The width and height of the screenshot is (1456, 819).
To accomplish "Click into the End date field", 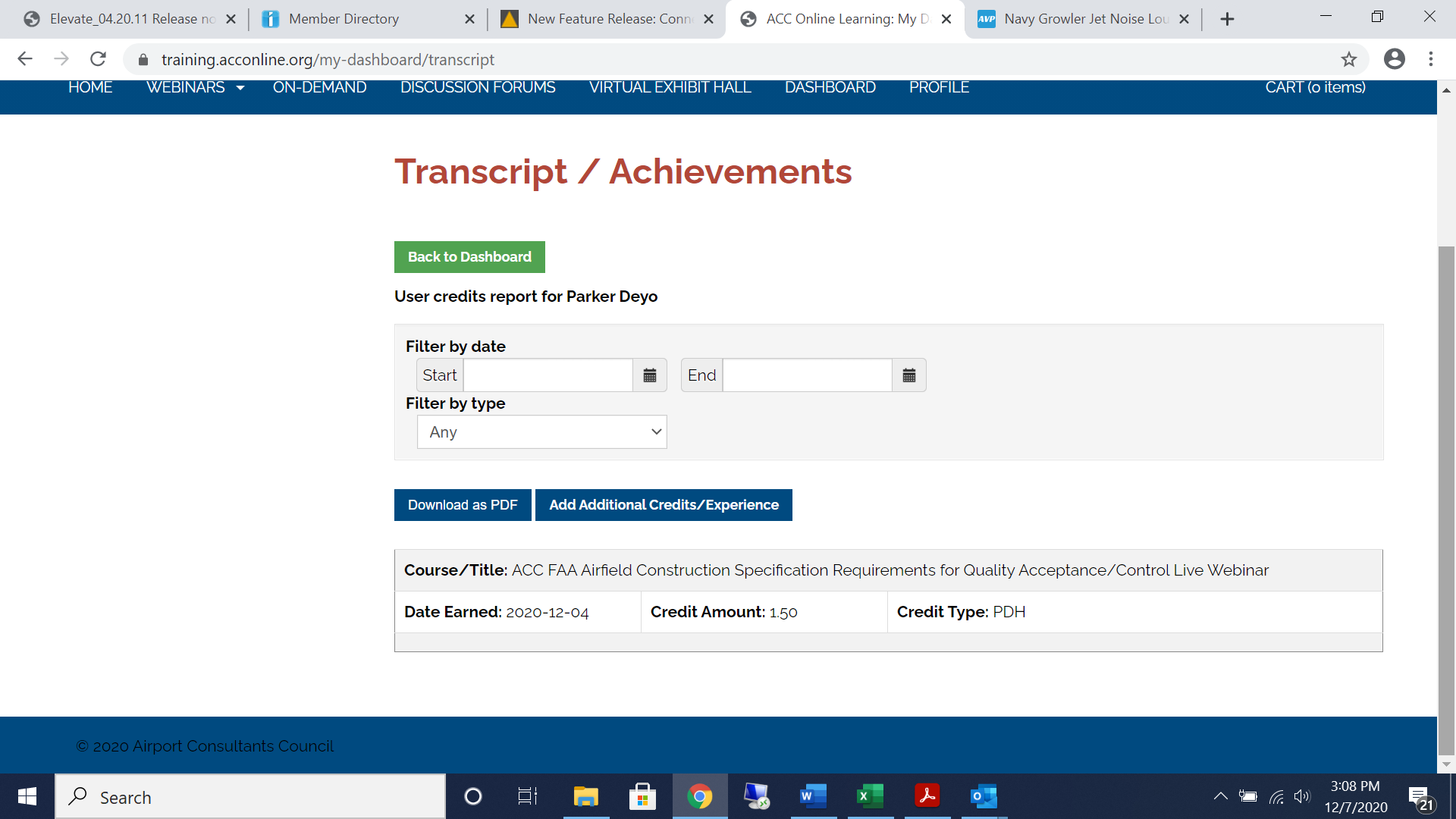I will (808, 375).
